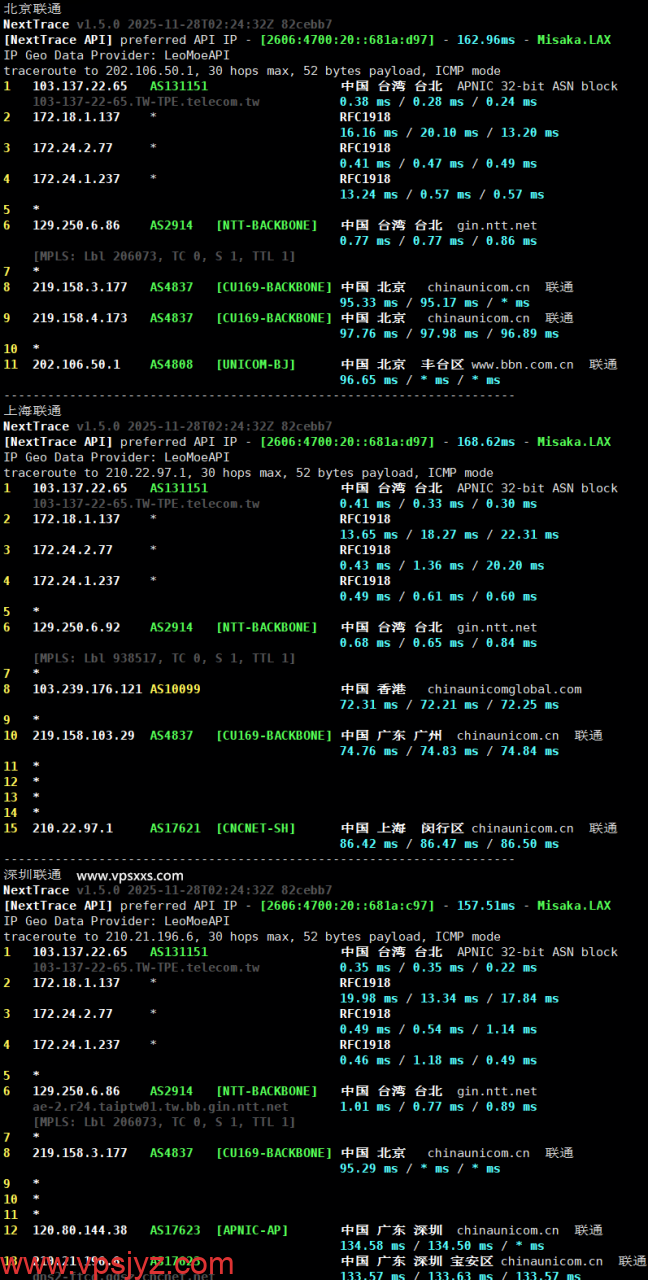Select the AS4808 ASN label
Viewport: 648px width, 1280px height.
(x=171, y=364)
